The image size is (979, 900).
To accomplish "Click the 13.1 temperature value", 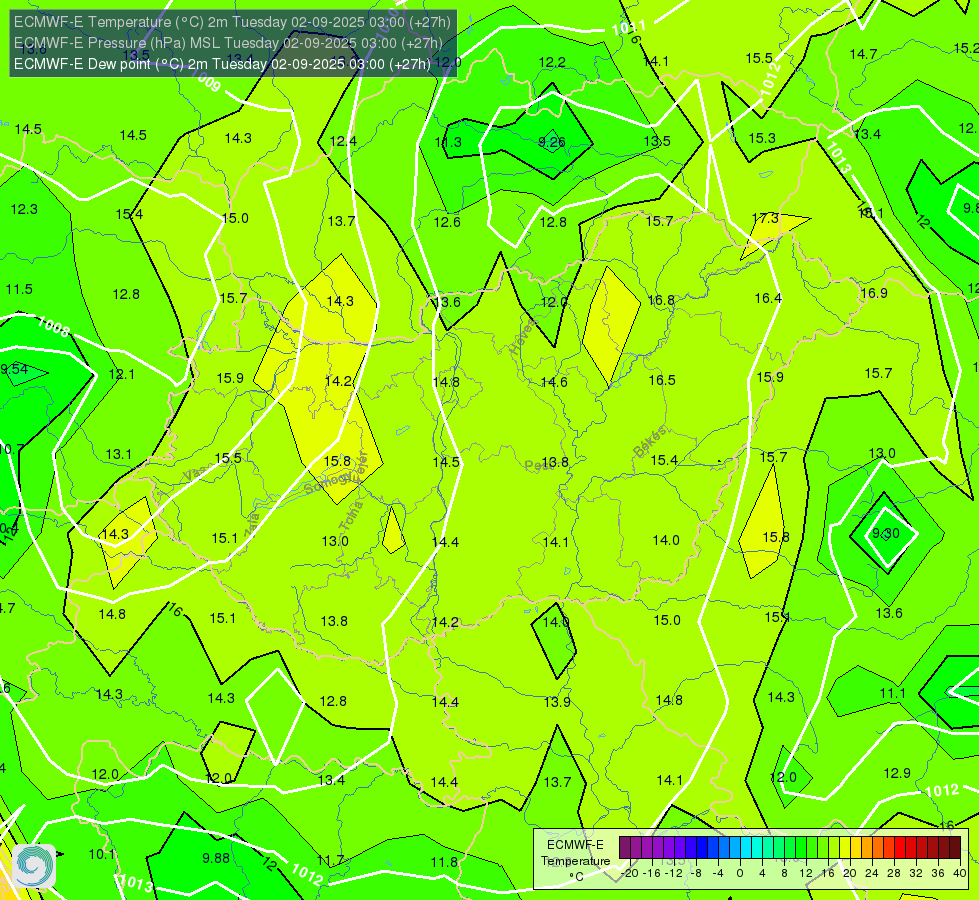I will pos(119,454).
